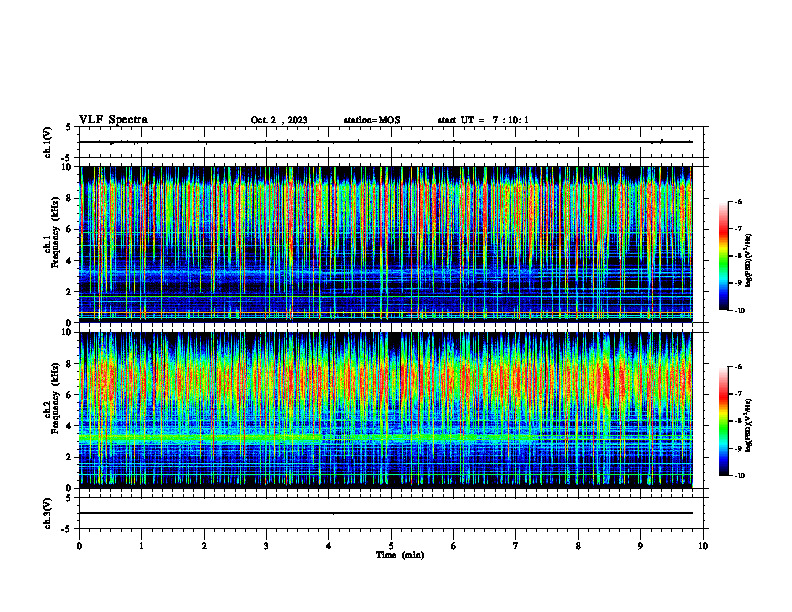Click the "VLF Spectra" plot title
The width and height of the screenshot is (792, 612).
[x=113, y=120]
